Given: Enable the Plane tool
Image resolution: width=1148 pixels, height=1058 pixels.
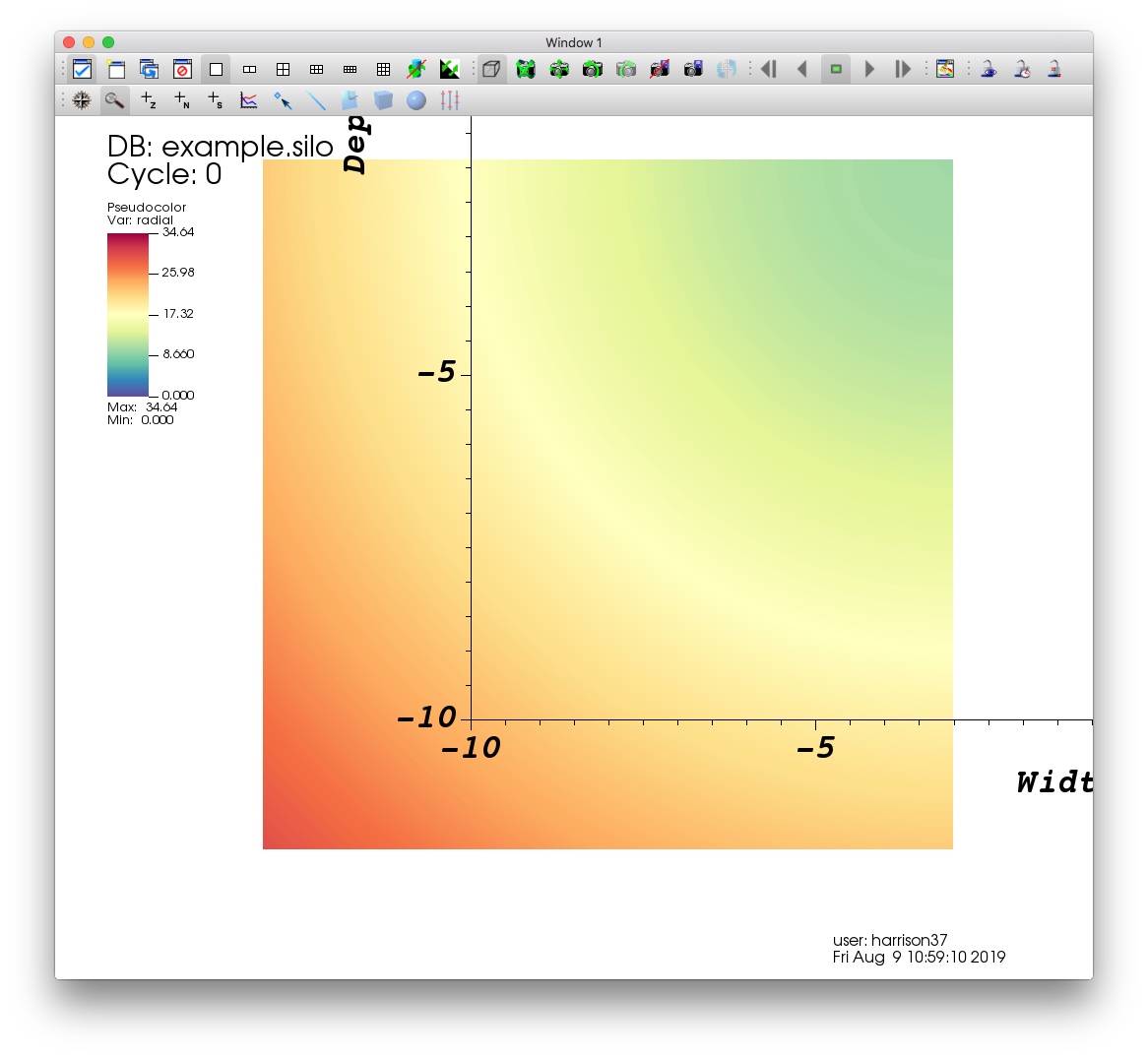Looking at the screenshot, I should point(350,100).
